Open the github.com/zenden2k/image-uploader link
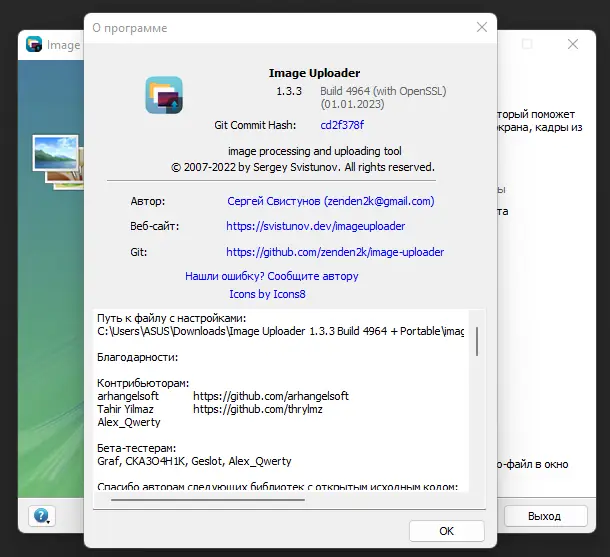The height and width of the screenshot is (557, 610). click(335, 252)
